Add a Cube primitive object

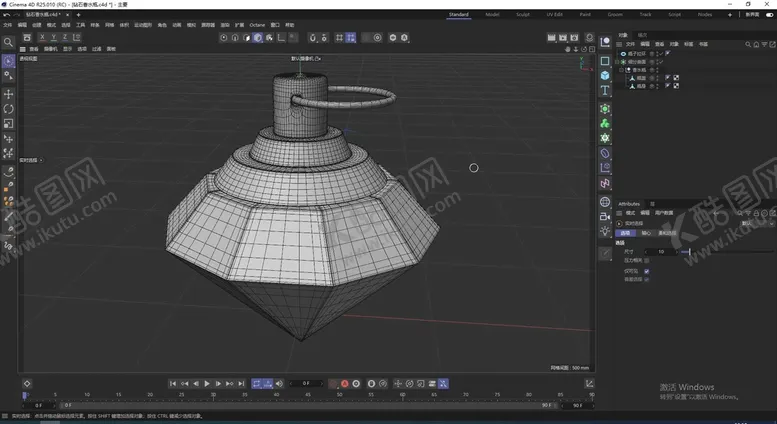pyautogui.click(x=605, y=75)
